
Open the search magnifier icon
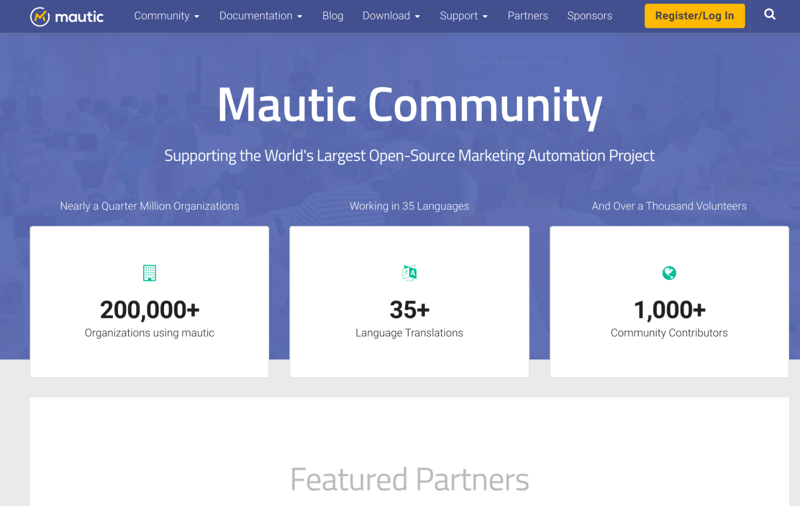coord(769,15)
